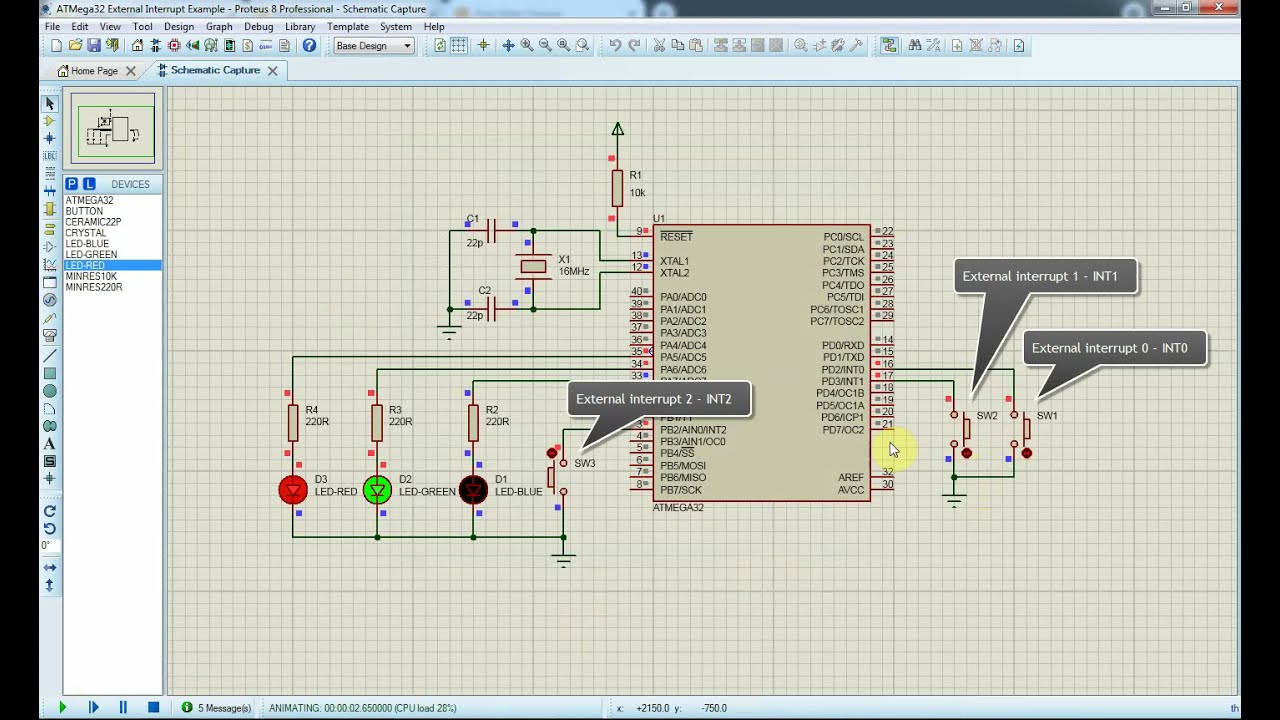Click the Rotate Clockwise icon
Image resolution: width=1280 pixels, height=720 pixels.
click(50, 511)
